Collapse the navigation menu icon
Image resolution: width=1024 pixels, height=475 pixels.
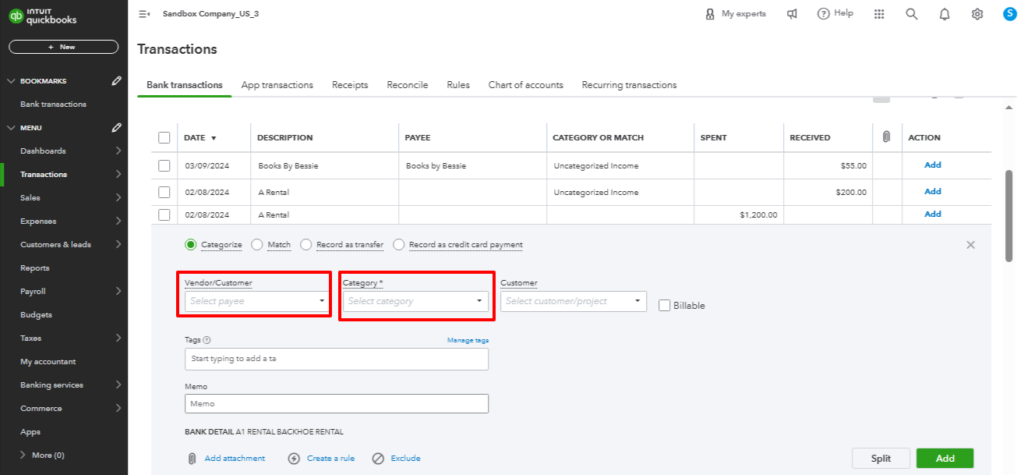pyautogui.click(x=144, y=14)
